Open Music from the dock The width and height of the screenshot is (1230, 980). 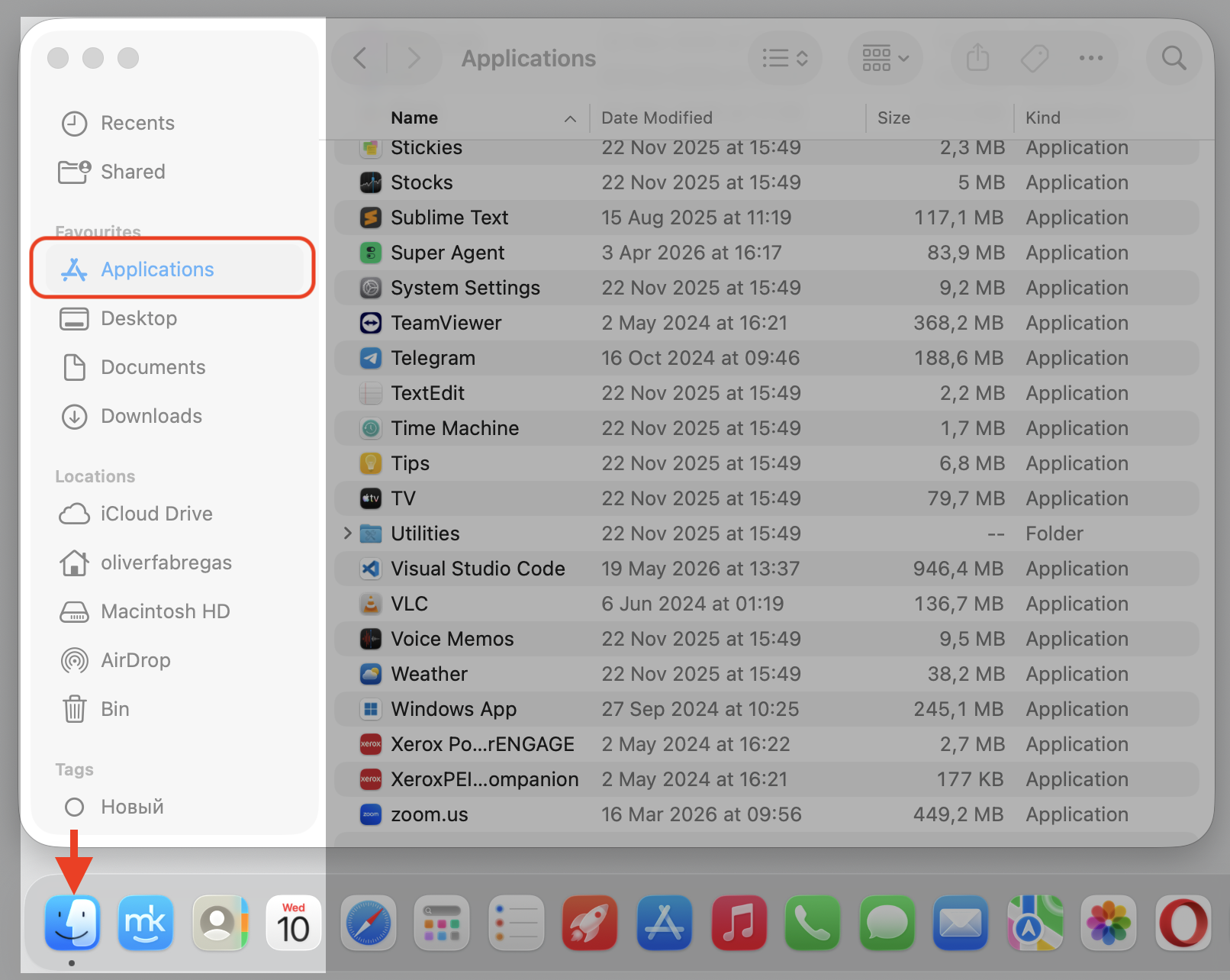[x=739, y=923]
